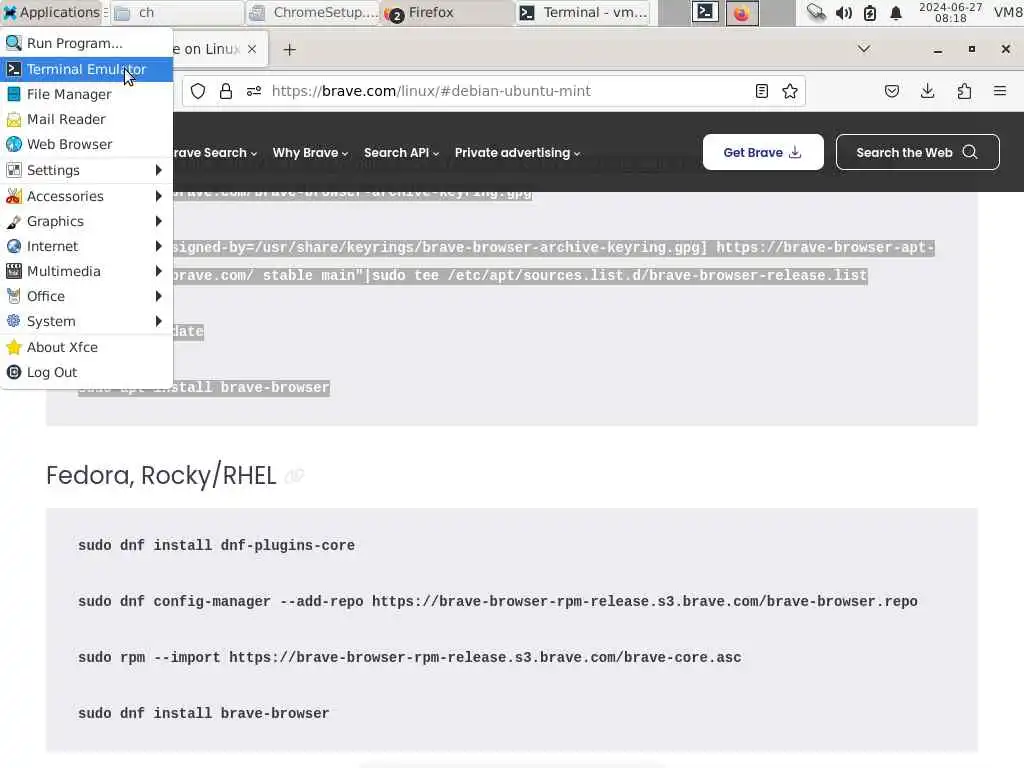
Task: Switch to the ChromeSetup taskbar window
Action: [312, 12]
